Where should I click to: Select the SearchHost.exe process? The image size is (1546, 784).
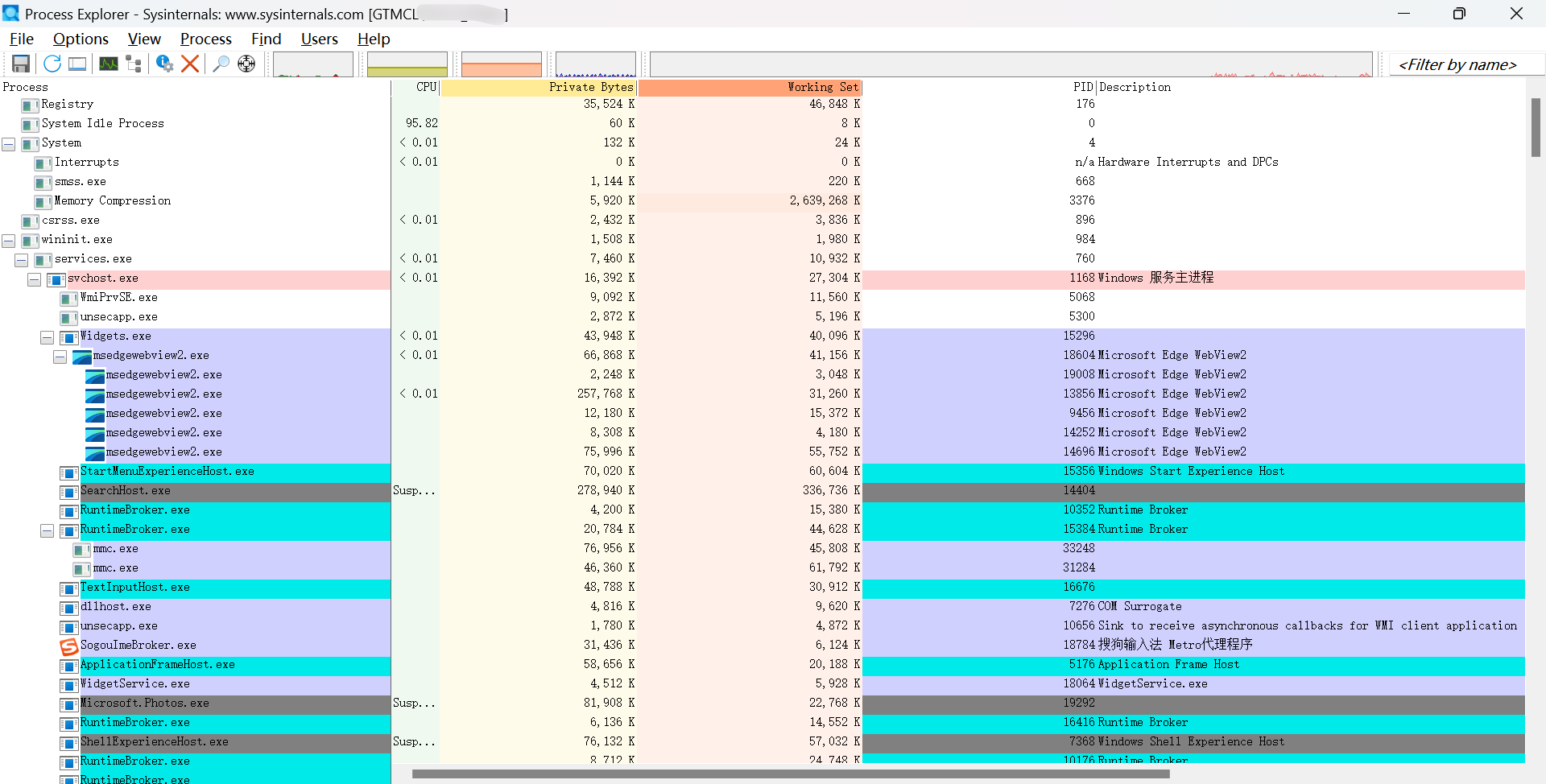point(763,490)
